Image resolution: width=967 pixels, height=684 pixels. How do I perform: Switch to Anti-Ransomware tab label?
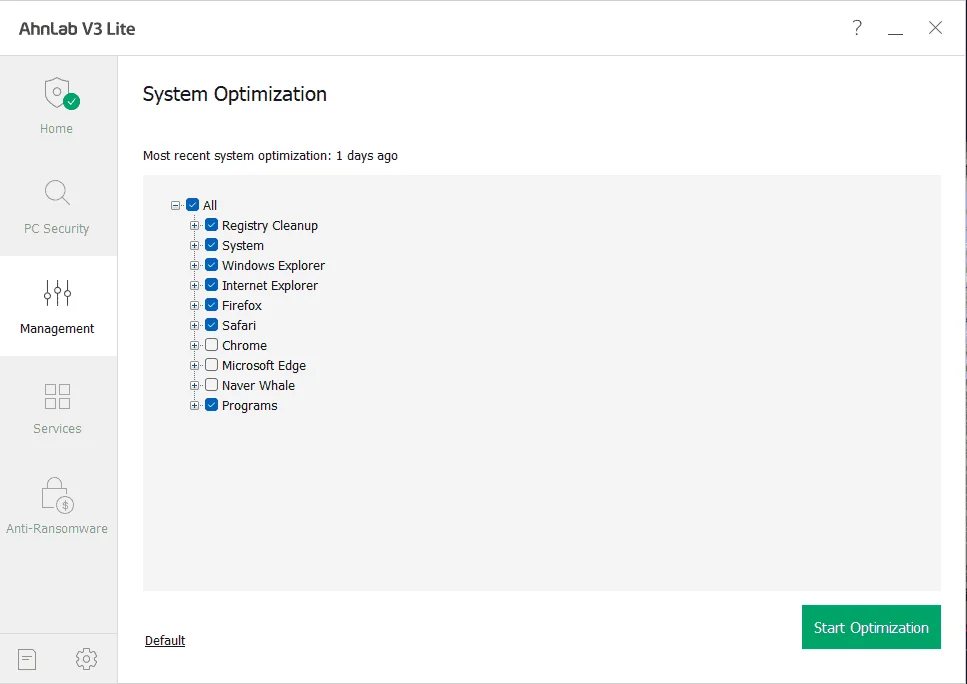[x=57, y=529]
